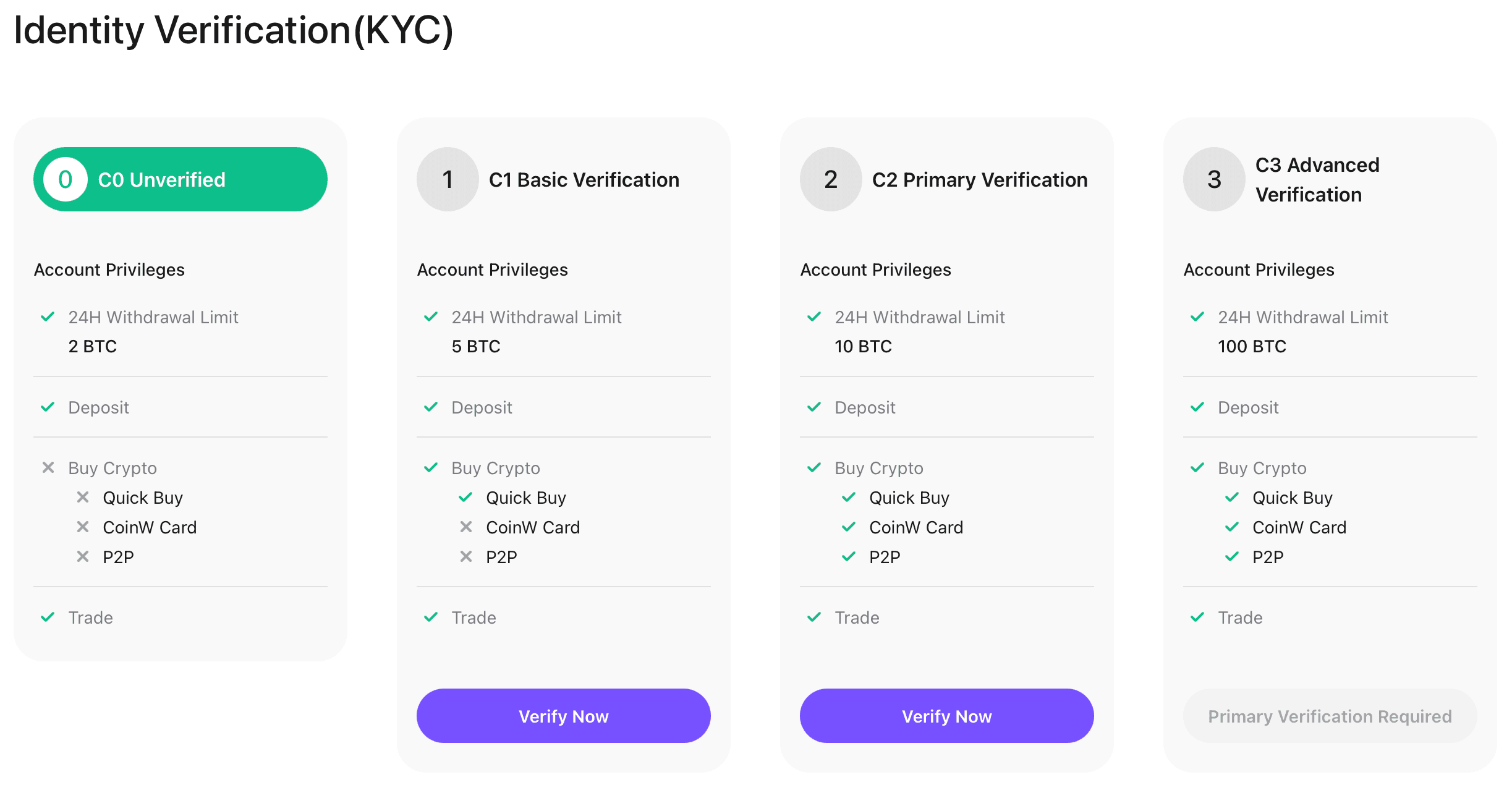This screenshot has width=1512, height=785.
Task: Click the C1 Basic Verification title
Action: pyautogui.click(x=584, y=180)
